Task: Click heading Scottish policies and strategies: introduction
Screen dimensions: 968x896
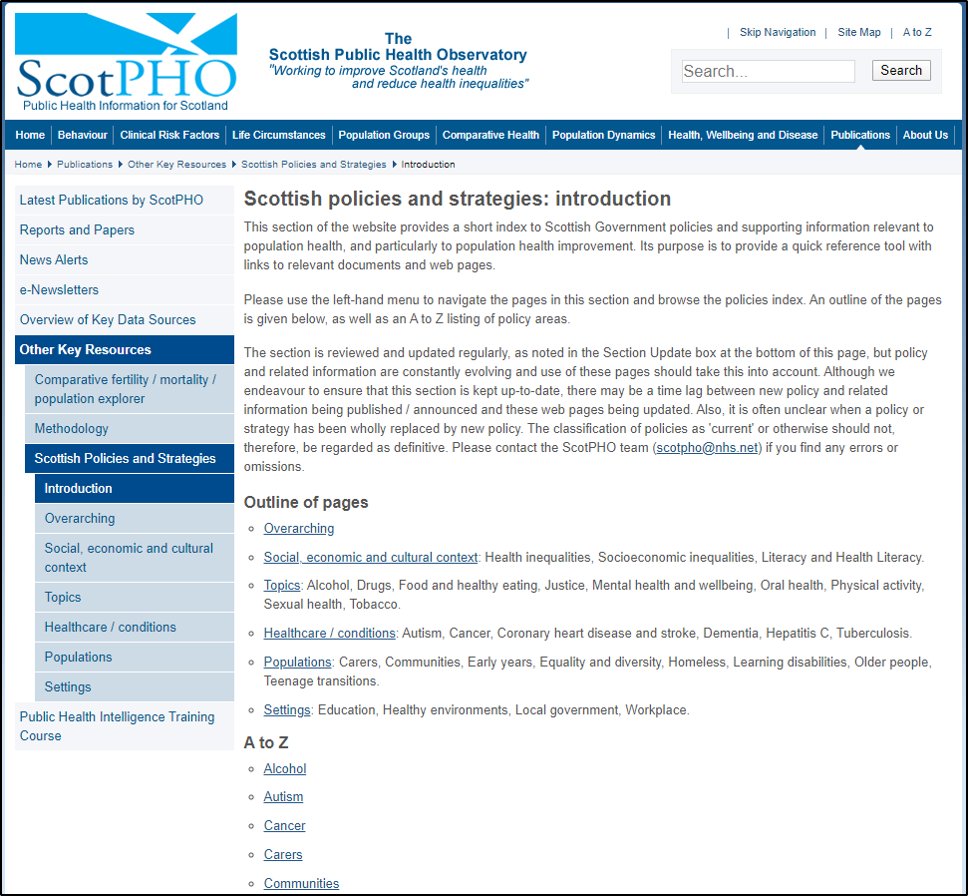Action: [457, 199]
